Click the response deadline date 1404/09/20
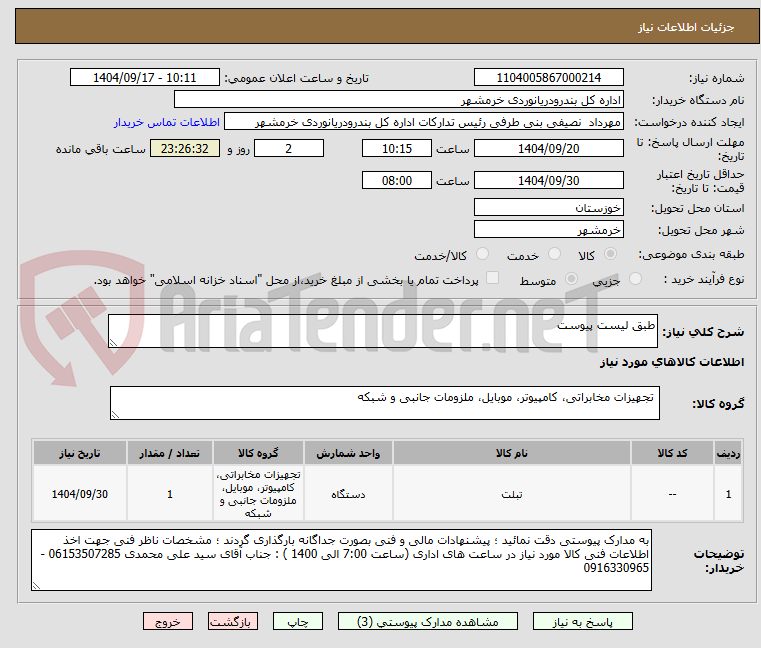The image size is (761, 648). point(548,149)
